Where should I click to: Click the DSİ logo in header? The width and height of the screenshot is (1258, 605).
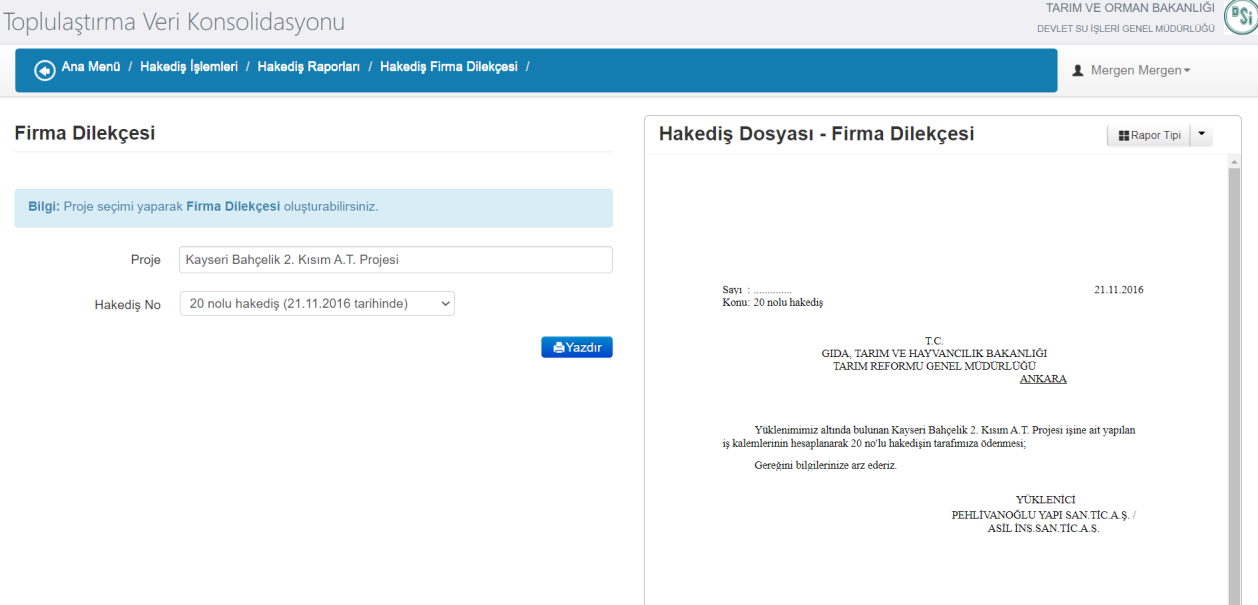[1241, 17]
